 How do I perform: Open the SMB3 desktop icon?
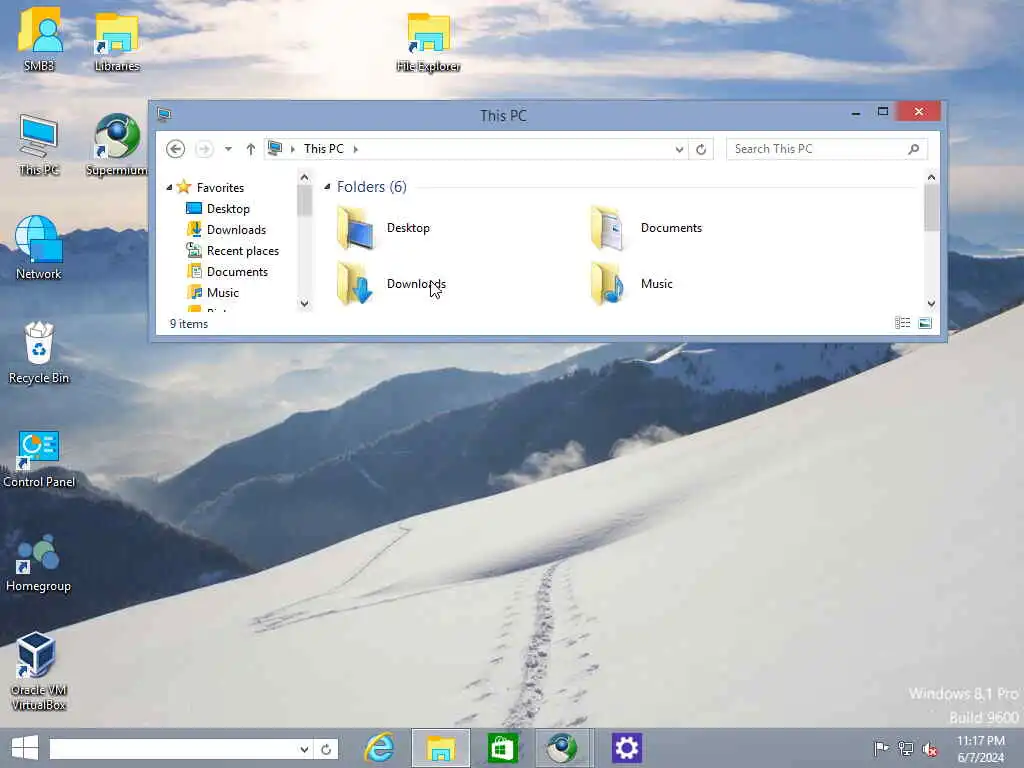[39, 38]
